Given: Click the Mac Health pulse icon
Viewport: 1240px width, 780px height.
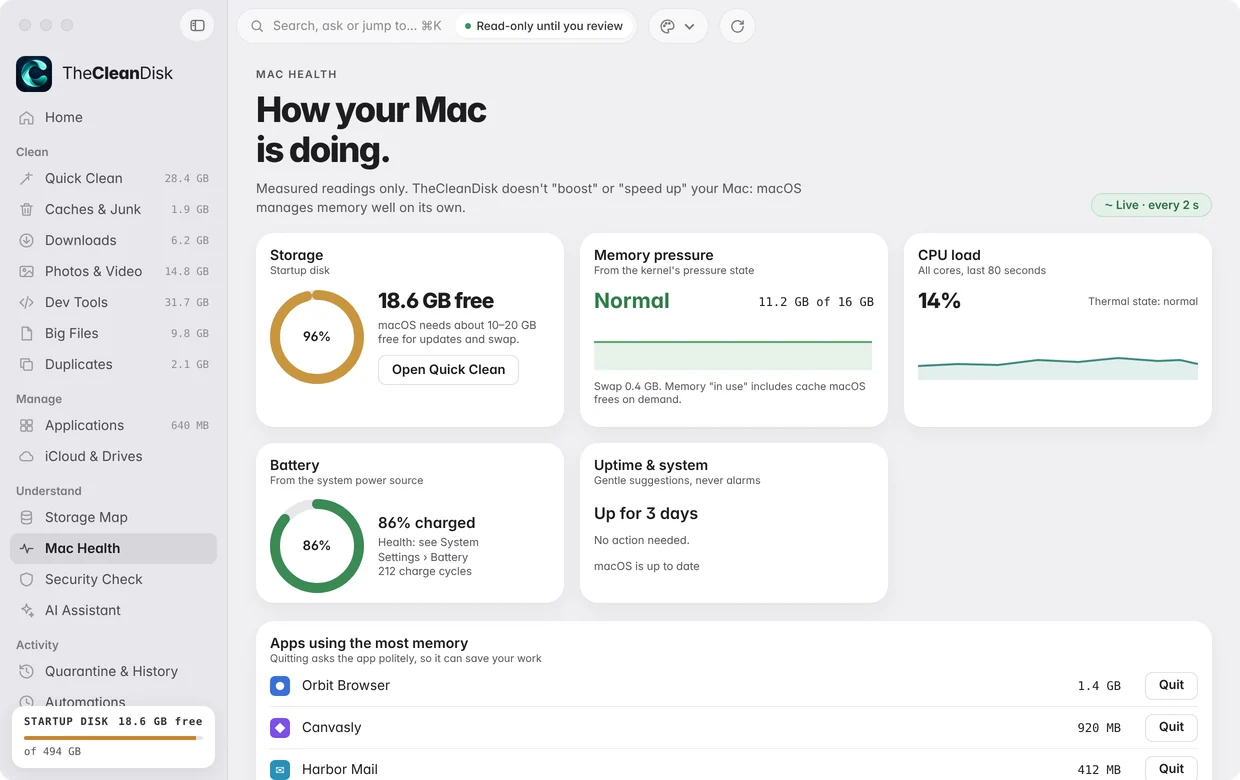Looking at the screenshot, I should [27, 549].
